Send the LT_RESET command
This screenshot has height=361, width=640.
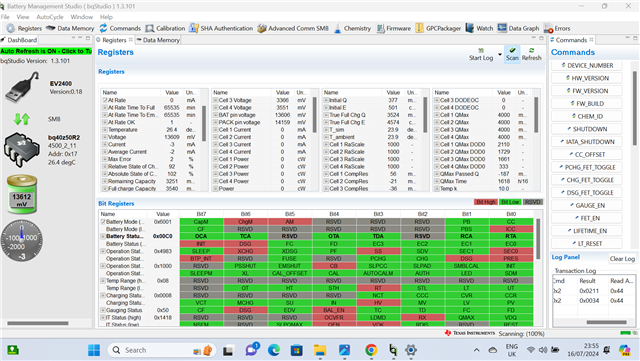point(587,243)
